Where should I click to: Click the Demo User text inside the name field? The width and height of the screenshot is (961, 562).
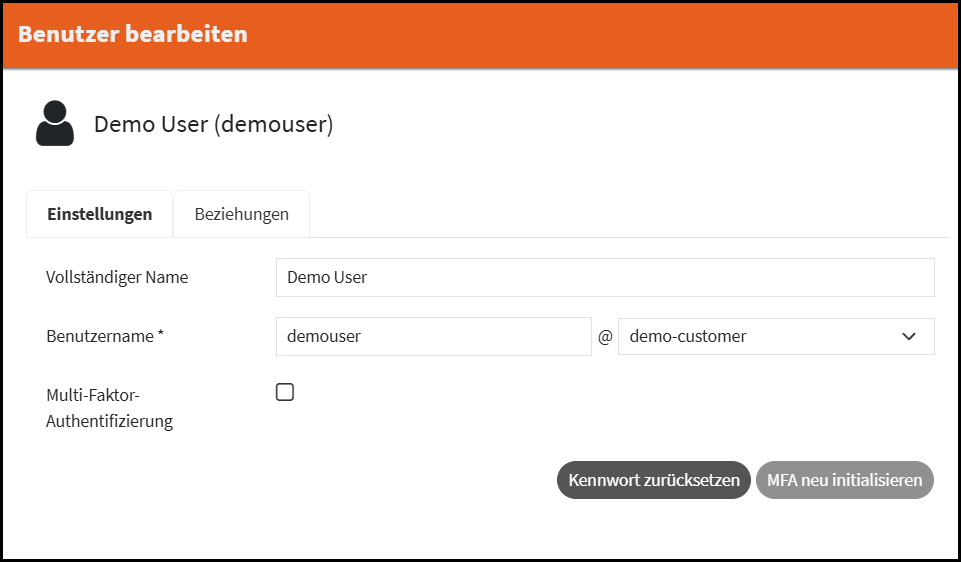(327, 278)
